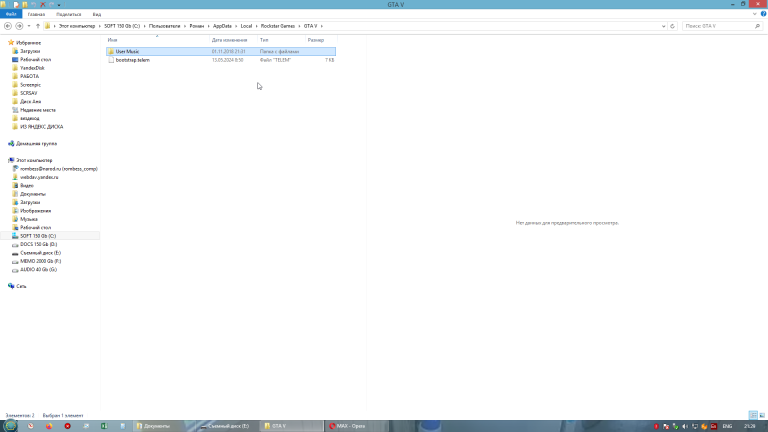
Task: Sort by Тип column header
Action: (282, 40)
